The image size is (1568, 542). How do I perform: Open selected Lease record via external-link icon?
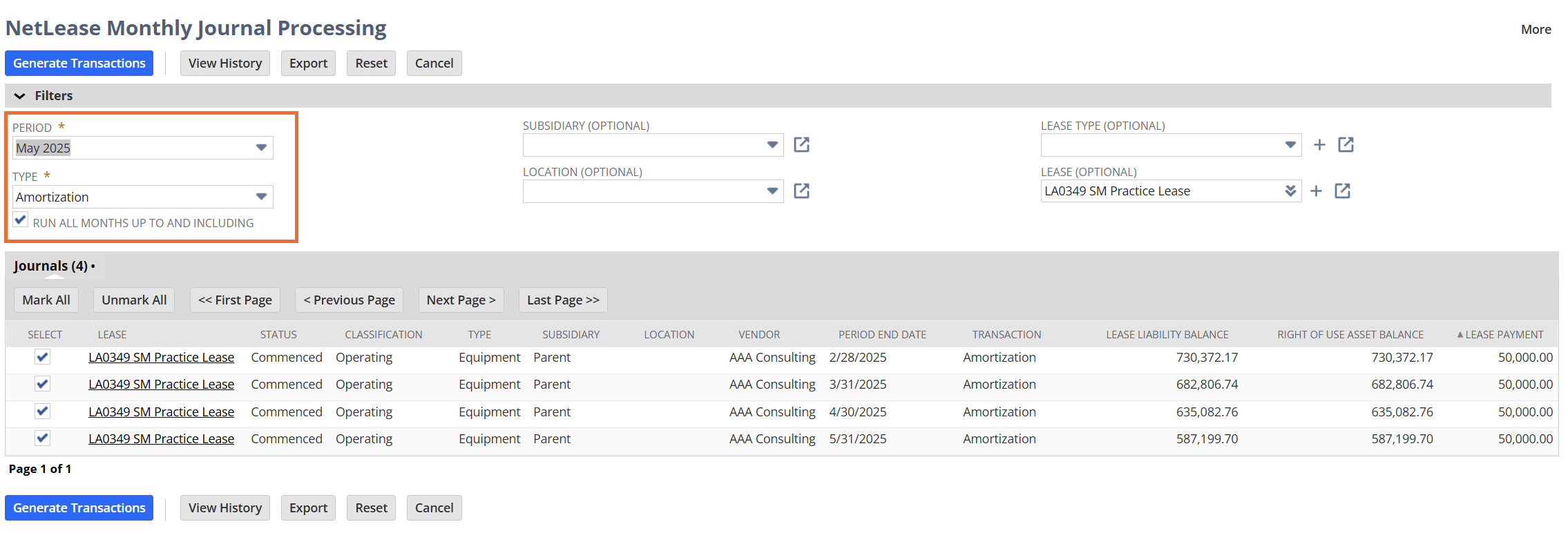click(x=1342, y=191)
